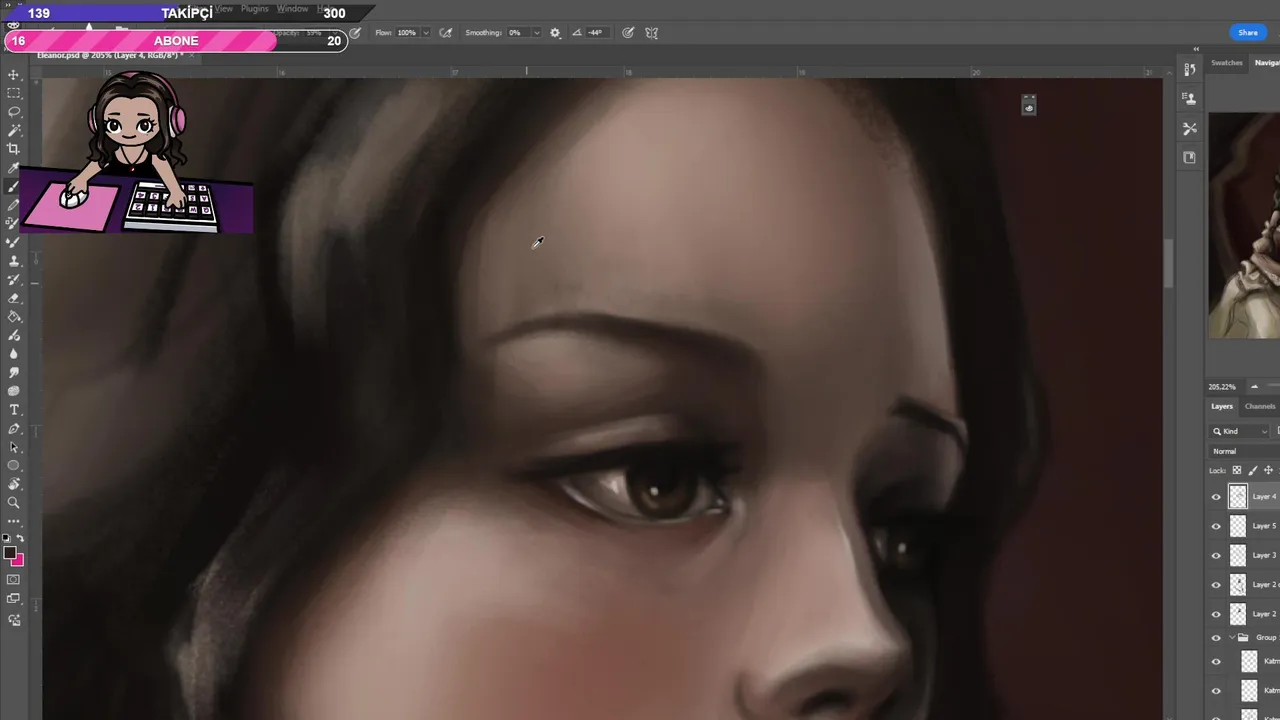Select the Path Selection tool
The height and width of the screenshot is (720, 1280).
14,447
